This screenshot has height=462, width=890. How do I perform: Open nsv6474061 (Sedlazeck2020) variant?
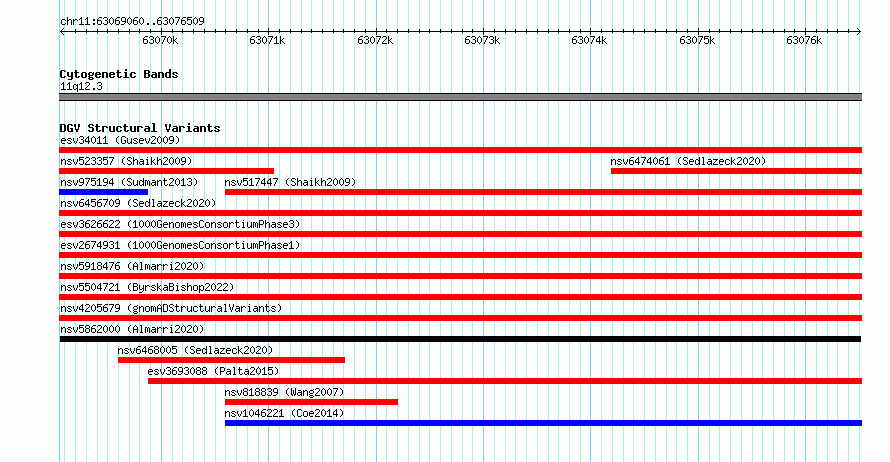coord(688,161)
